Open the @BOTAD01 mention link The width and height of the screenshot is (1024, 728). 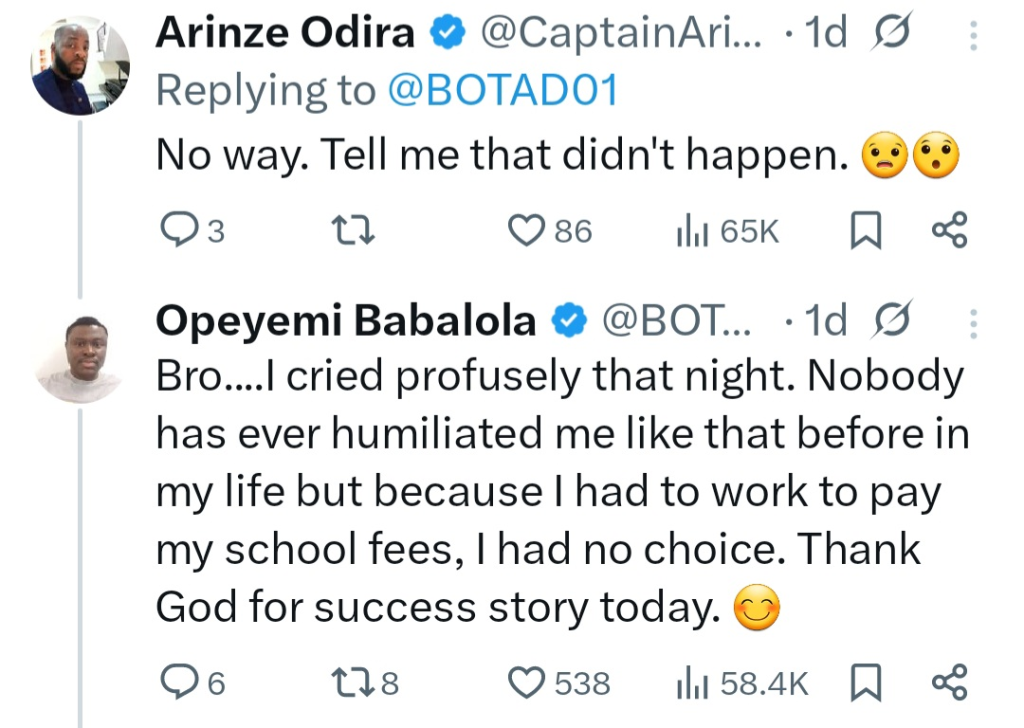point(503,91)
